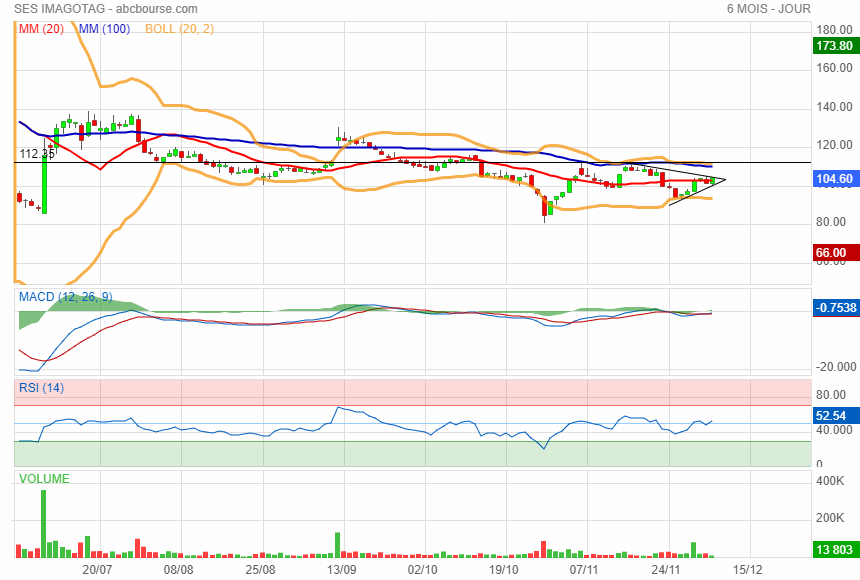Click the 400K volume axis label
The height and width of the screenshot is (580, 860).
point(830,481)
